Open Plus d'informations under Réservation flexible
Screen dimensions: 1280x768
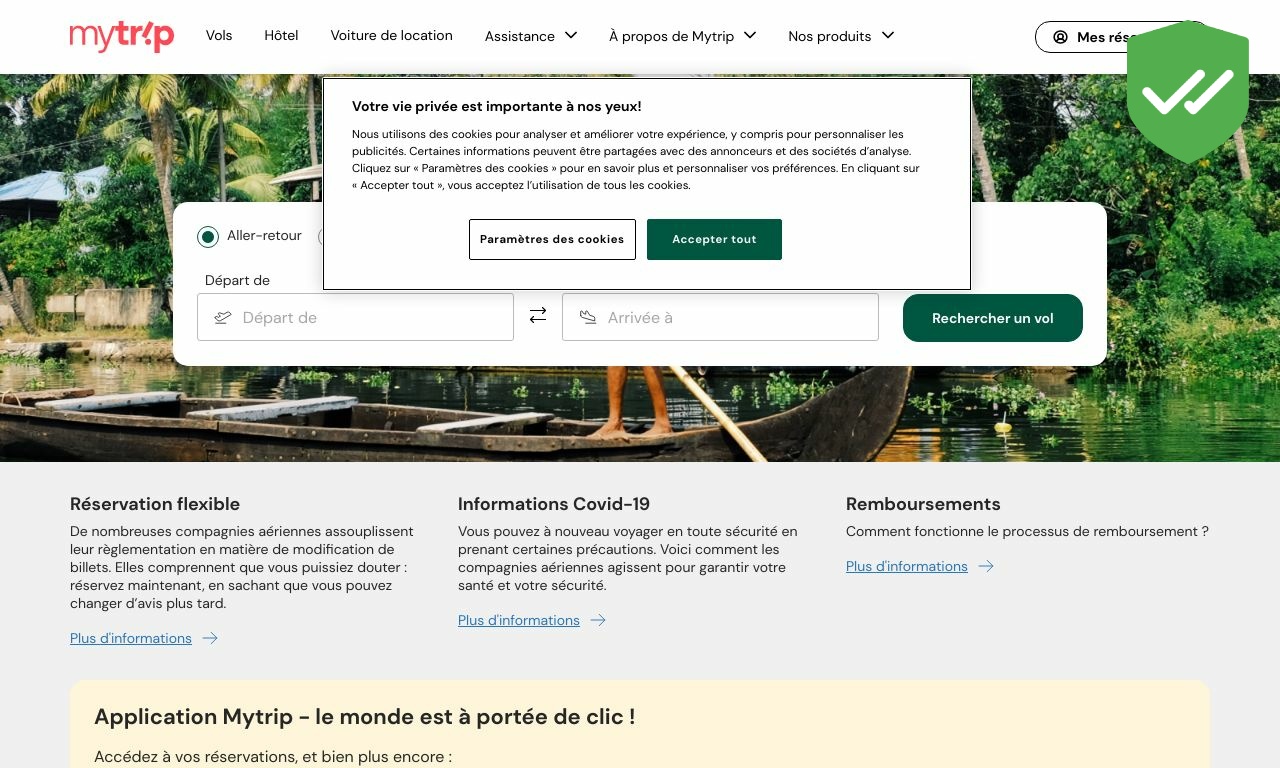tap(131, 638)
